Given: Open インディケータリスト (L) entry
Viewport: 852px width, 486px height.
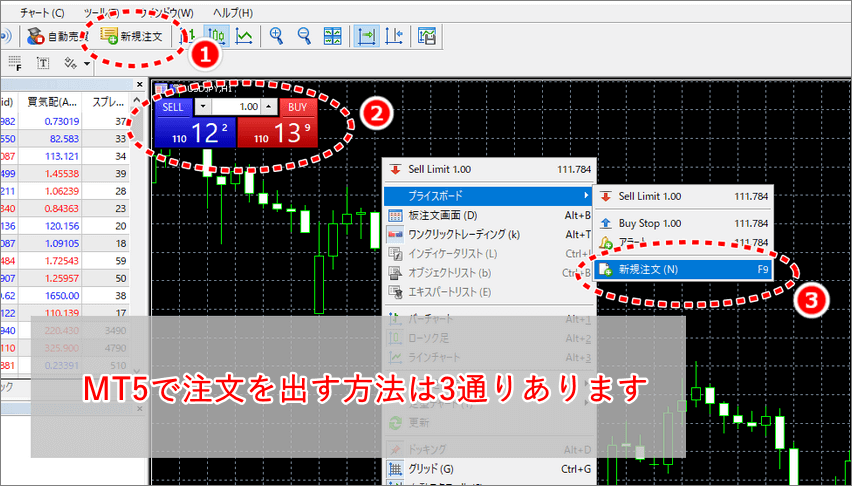Looking at the screenshot, I should pyautogui.click(x=490, y=253).
